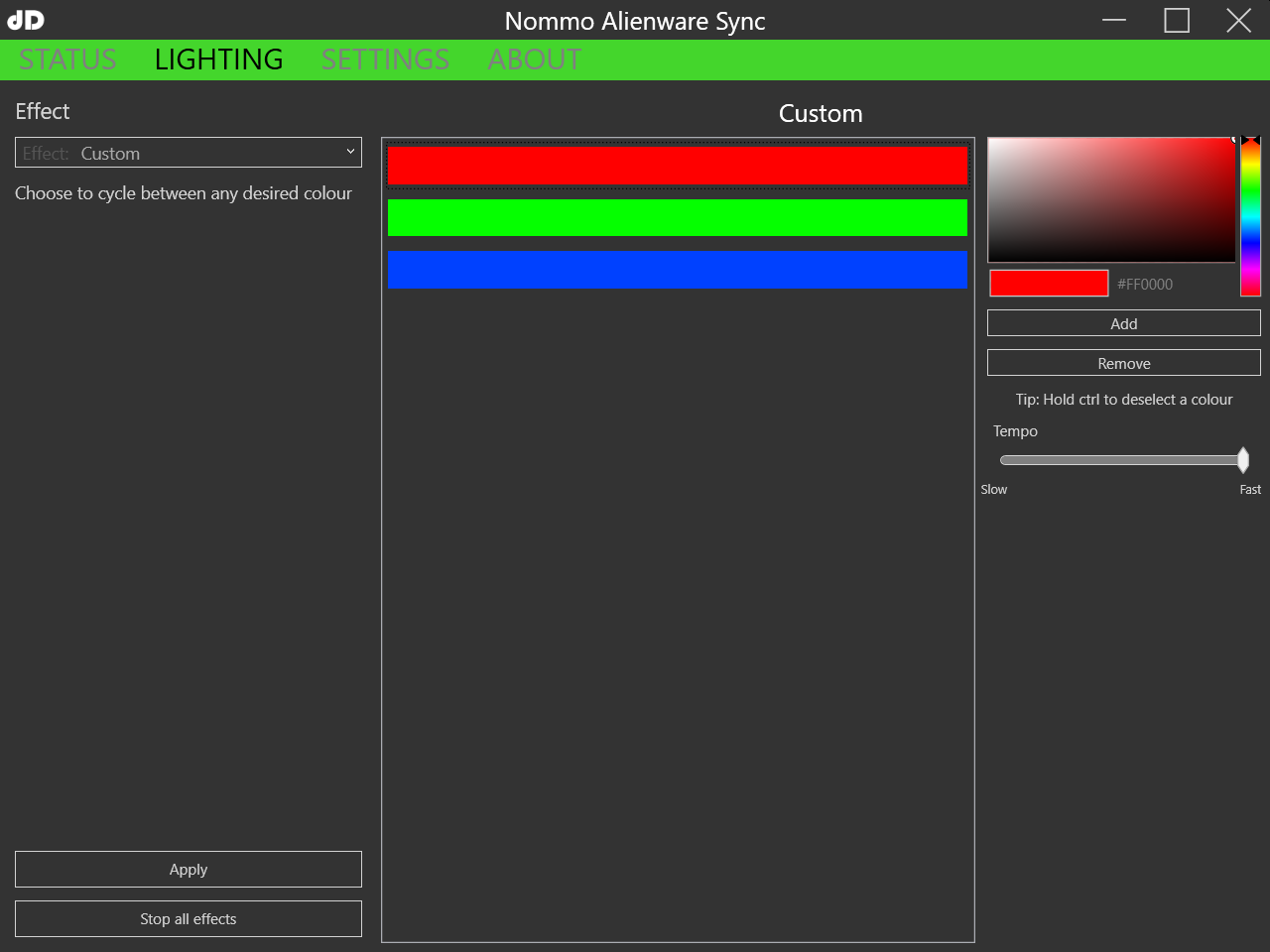Screen dimensions: 1270x952
Task: Switch to the STATUS tab
Action: [x=66, y=59]
